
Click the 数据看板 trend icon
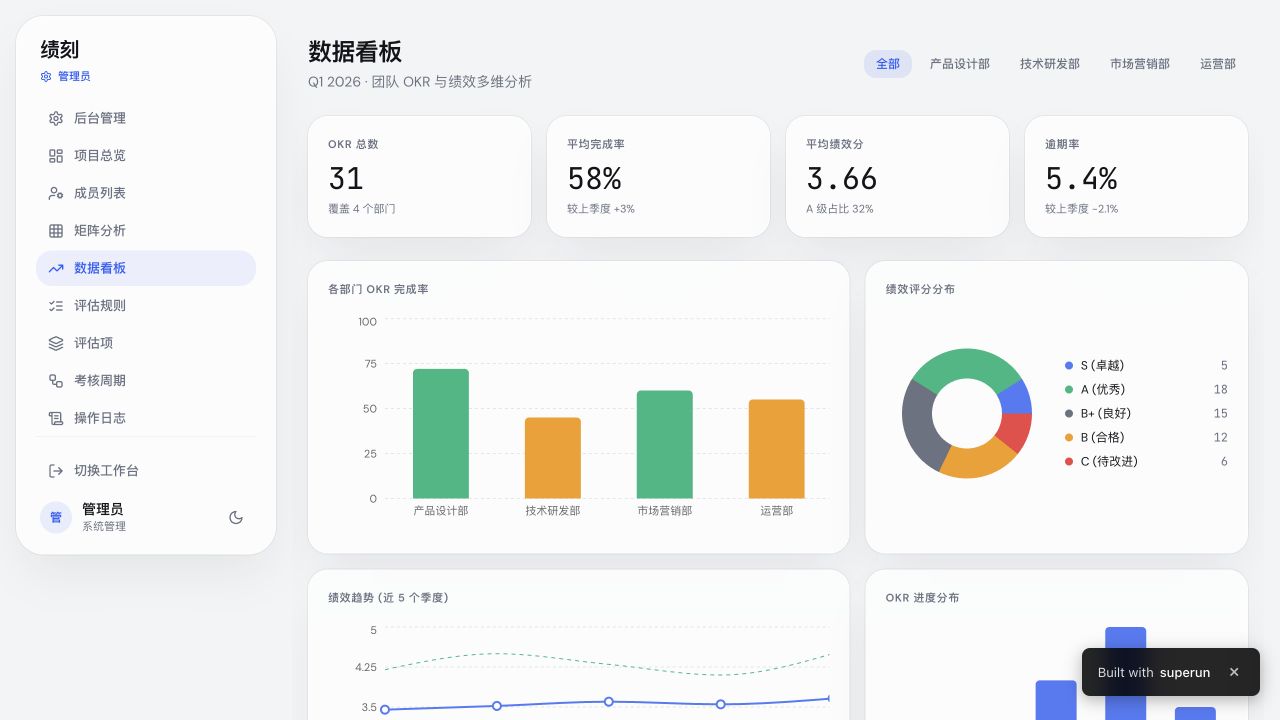coord(56,268)
